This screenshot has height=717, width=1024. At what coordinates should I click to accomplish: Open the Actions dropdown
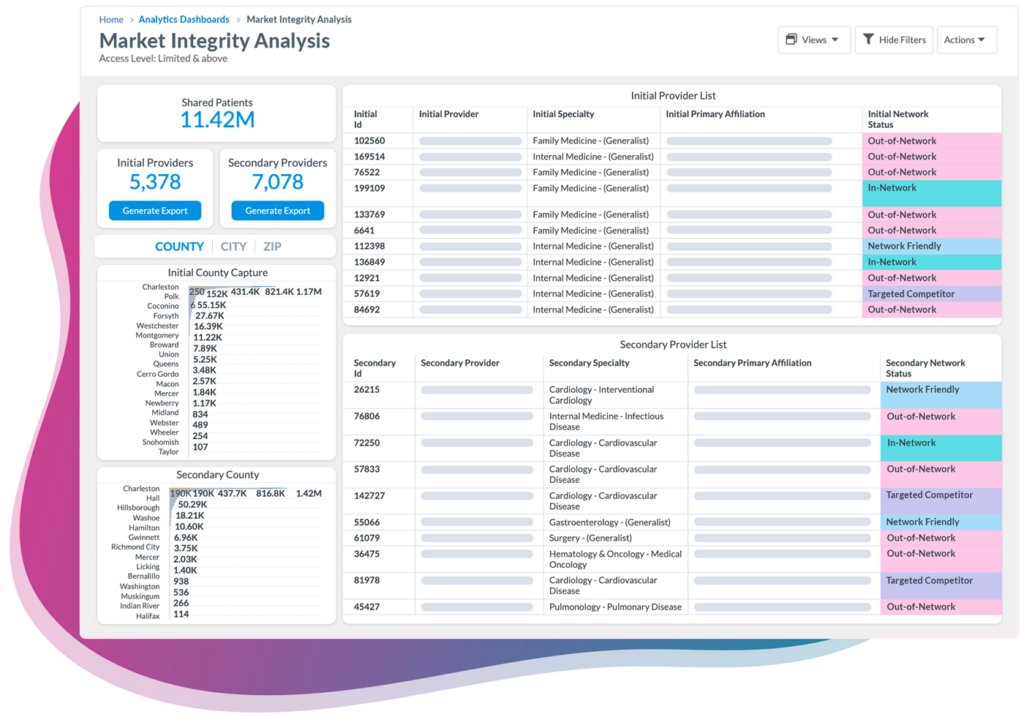coord(966,39)
